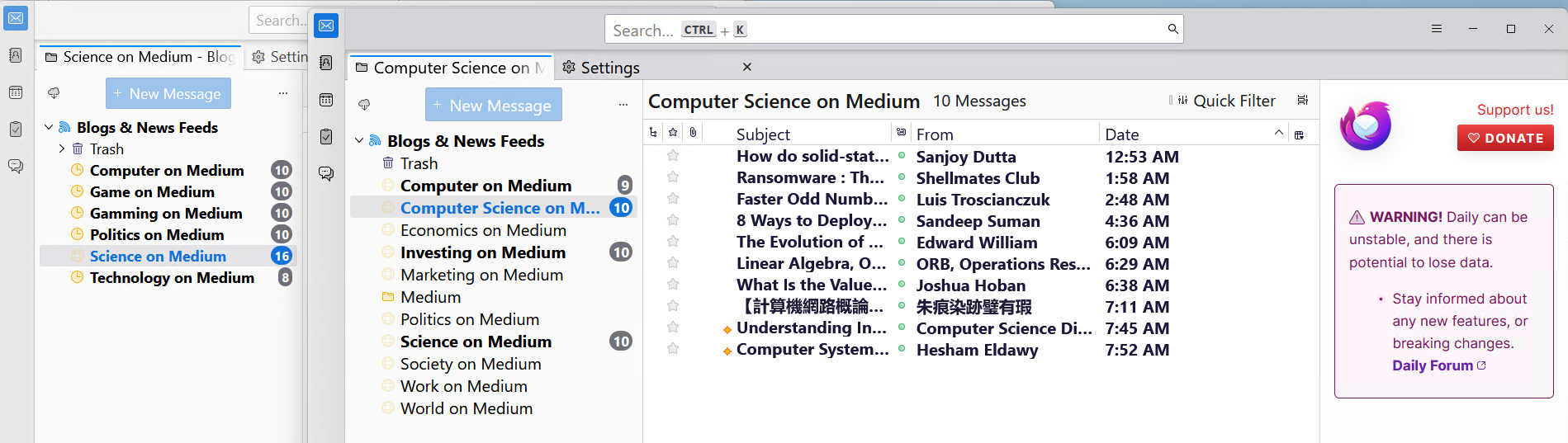The image size is (1568, 443).
Task: Select Politics on Medium in back window
Action: pos(168,234)
